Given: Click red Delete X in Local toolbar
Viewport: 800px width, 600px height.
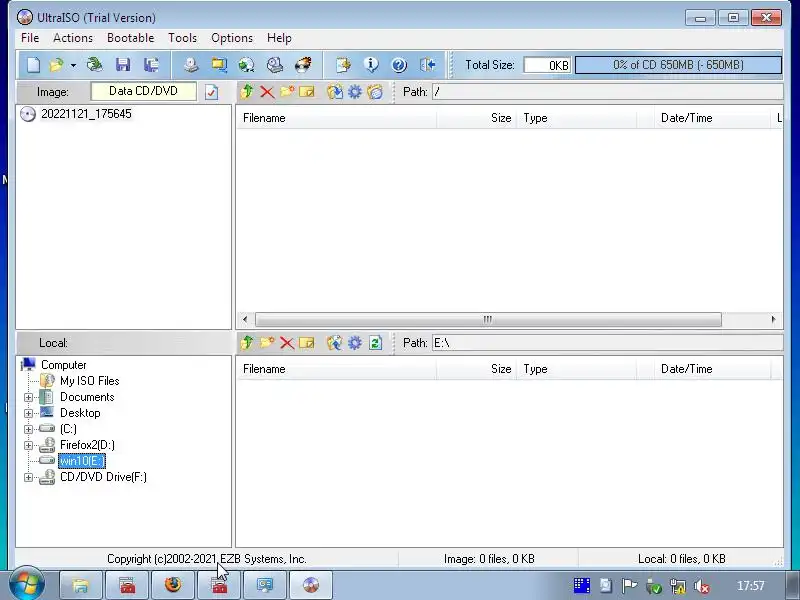Looking at the screenshot, I should coord(287,343).
